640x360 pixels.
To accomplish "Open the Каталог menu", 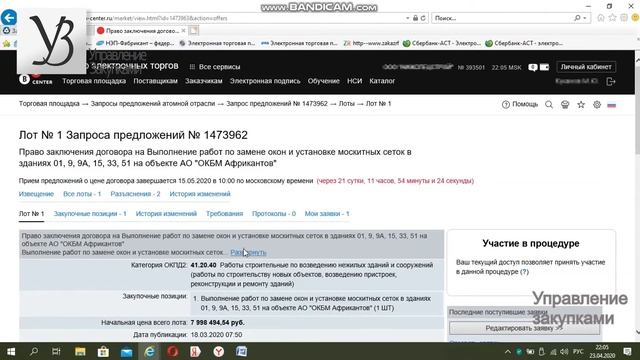I will [x=382, y=81].
